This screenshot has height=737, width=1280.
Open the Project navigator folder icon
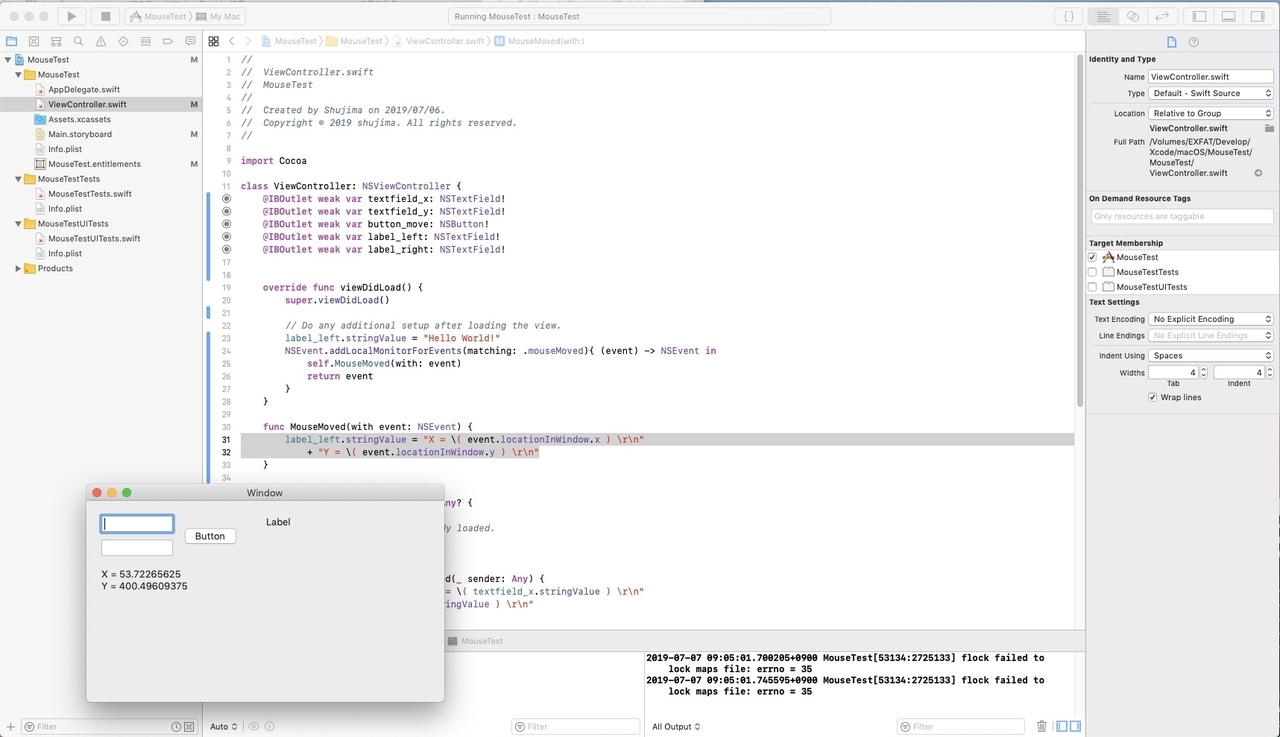(x=12, y=41)
